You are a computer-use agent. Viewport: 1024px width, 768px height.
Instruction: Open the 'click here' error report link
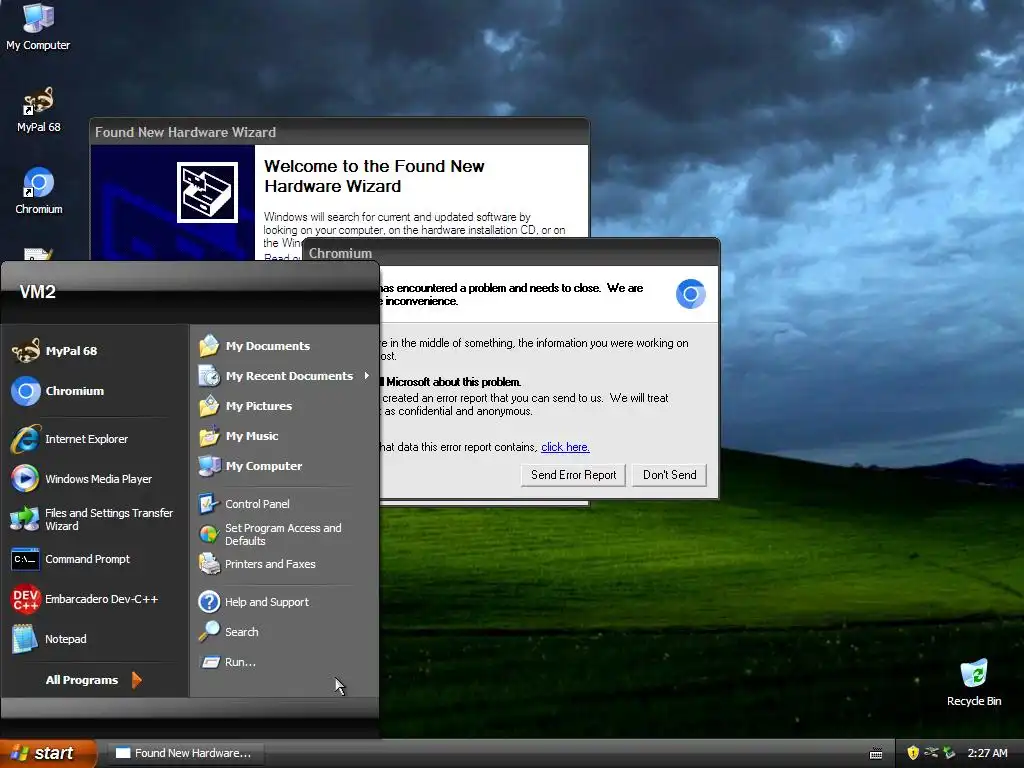pos(565,447)
